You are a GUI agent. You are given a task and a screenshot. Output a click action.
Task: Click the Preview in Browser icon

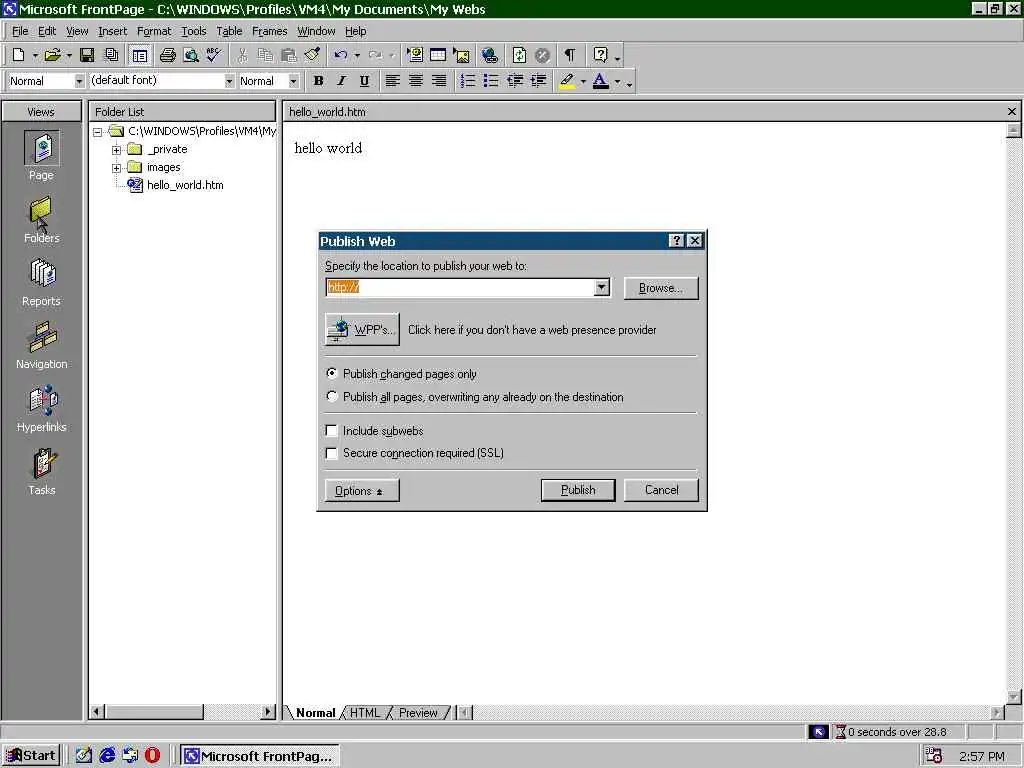pyautogui.click(x=191, y=56)
